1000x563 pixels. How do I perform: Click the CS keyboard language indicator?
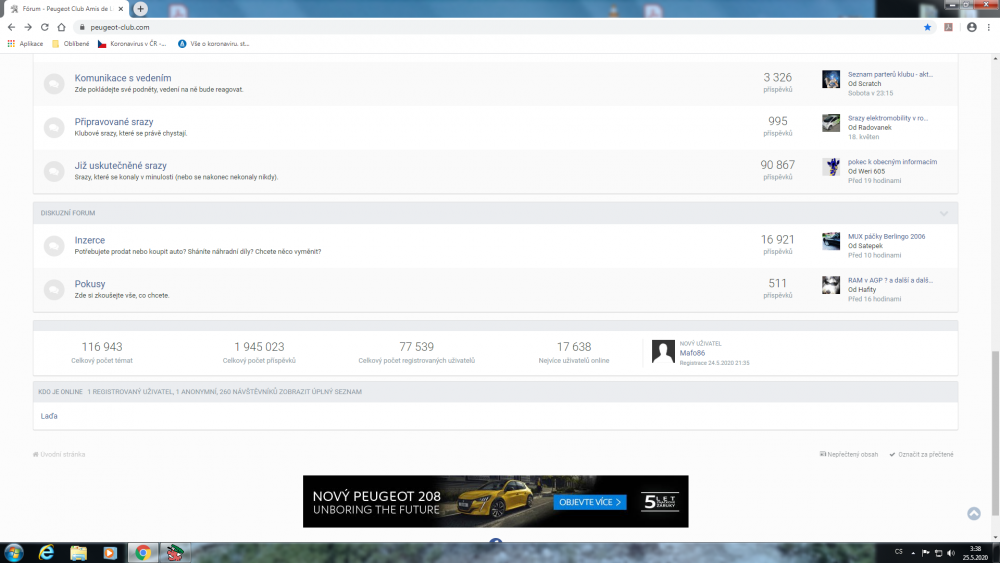(x=899, y=552)
